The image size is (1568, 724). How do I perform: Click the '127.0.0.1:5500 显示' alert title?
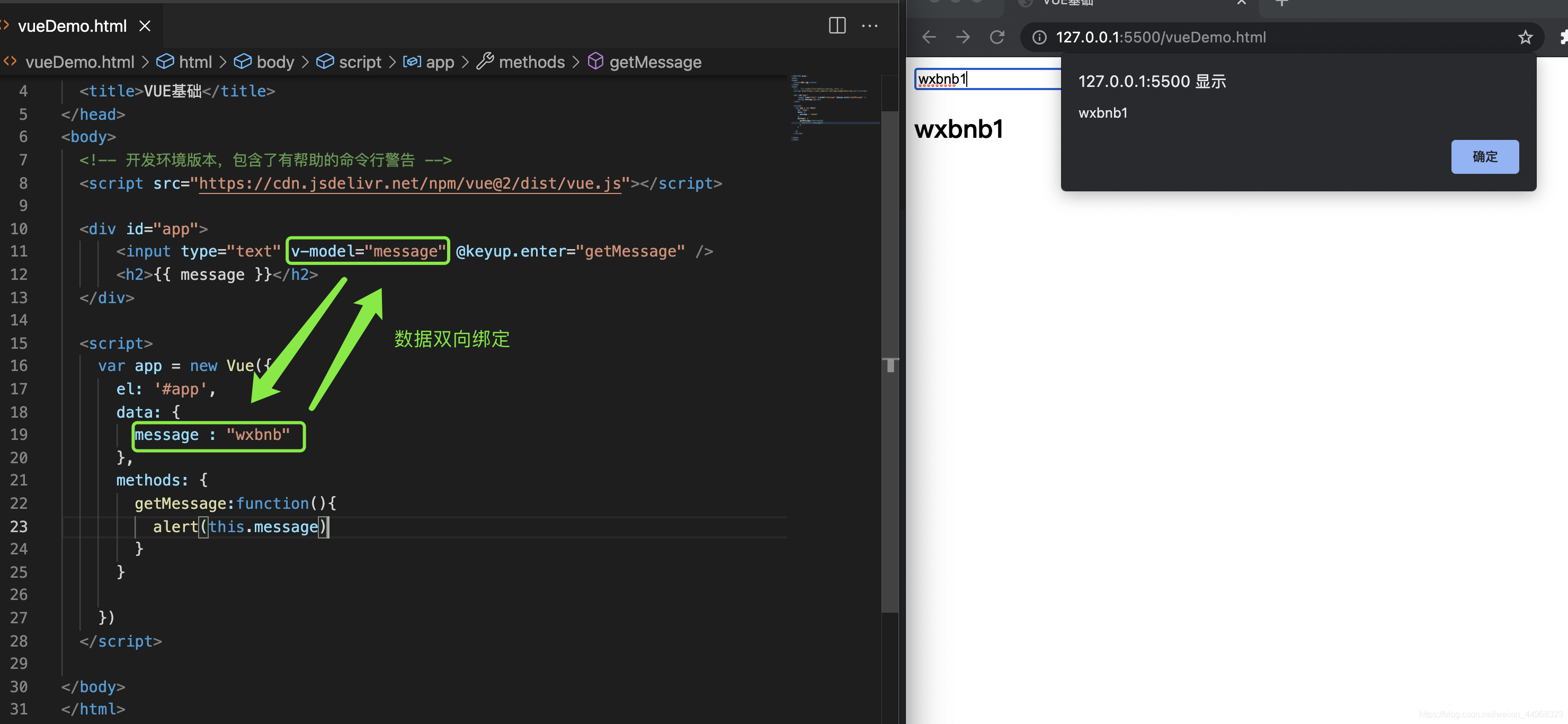point(1152,82)
